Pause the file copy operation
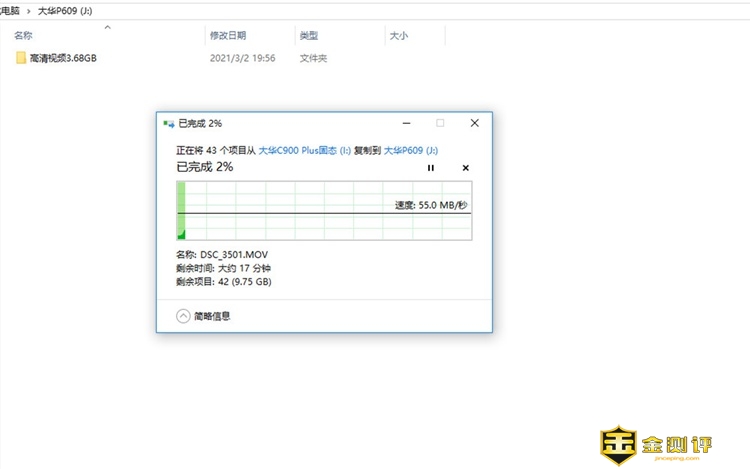 click(431, 168)
